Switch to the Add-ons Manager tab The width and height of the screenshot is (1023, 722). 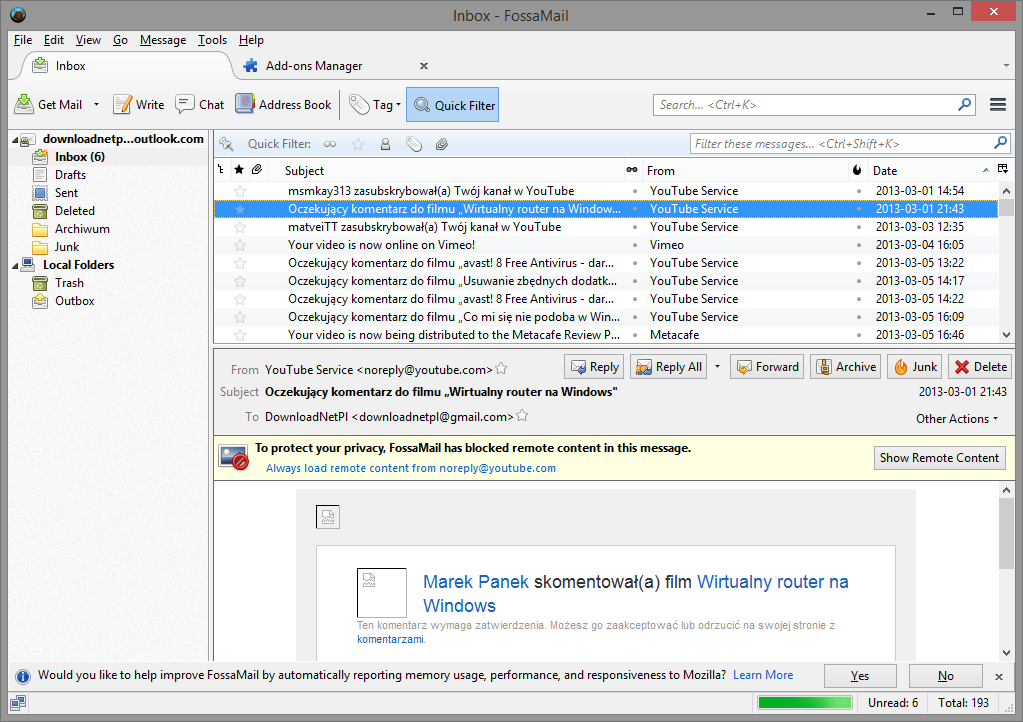click(x=314, y=66)
